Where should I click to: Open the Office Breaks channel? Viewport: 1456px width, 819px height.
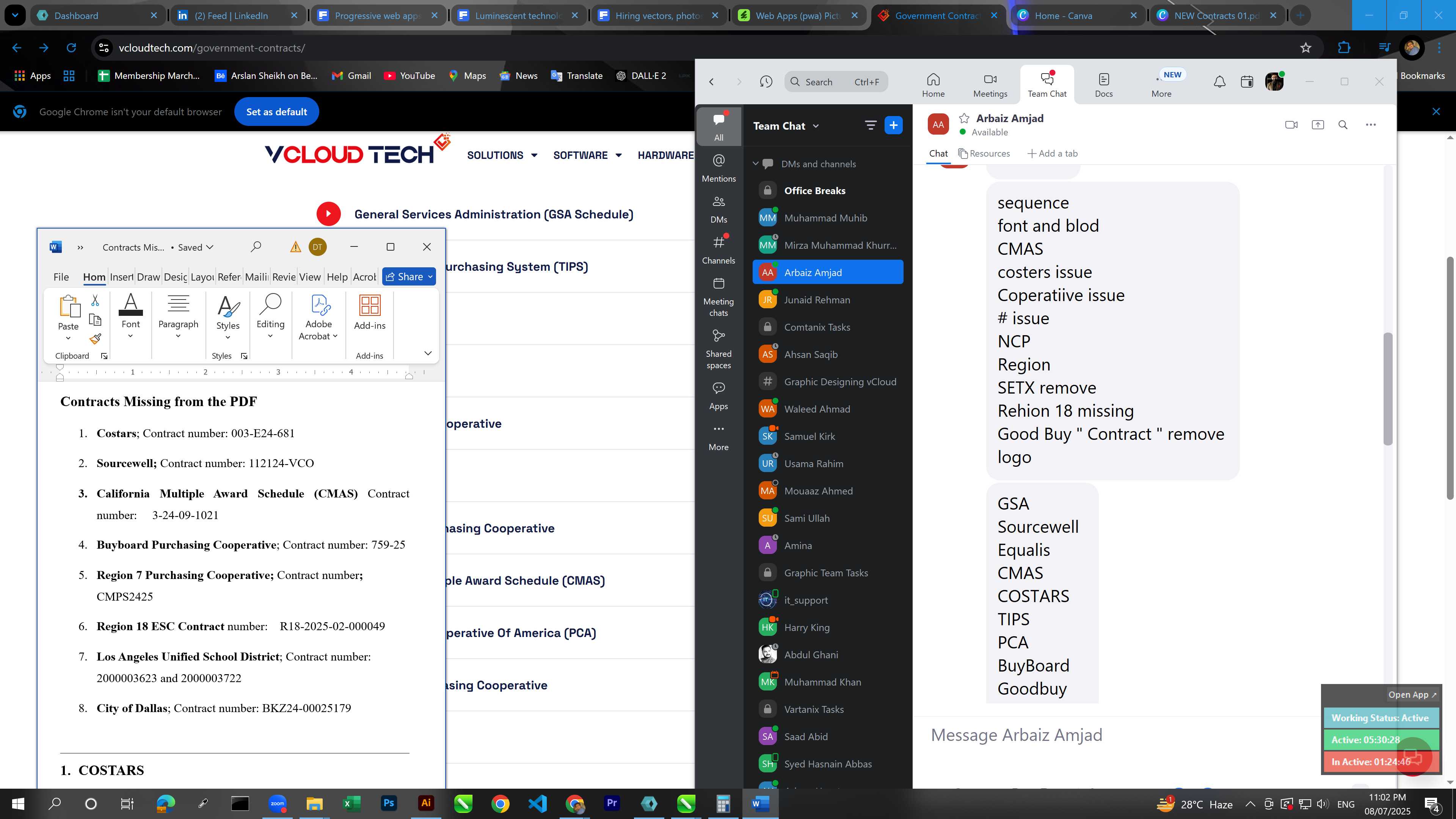point(827,191)
